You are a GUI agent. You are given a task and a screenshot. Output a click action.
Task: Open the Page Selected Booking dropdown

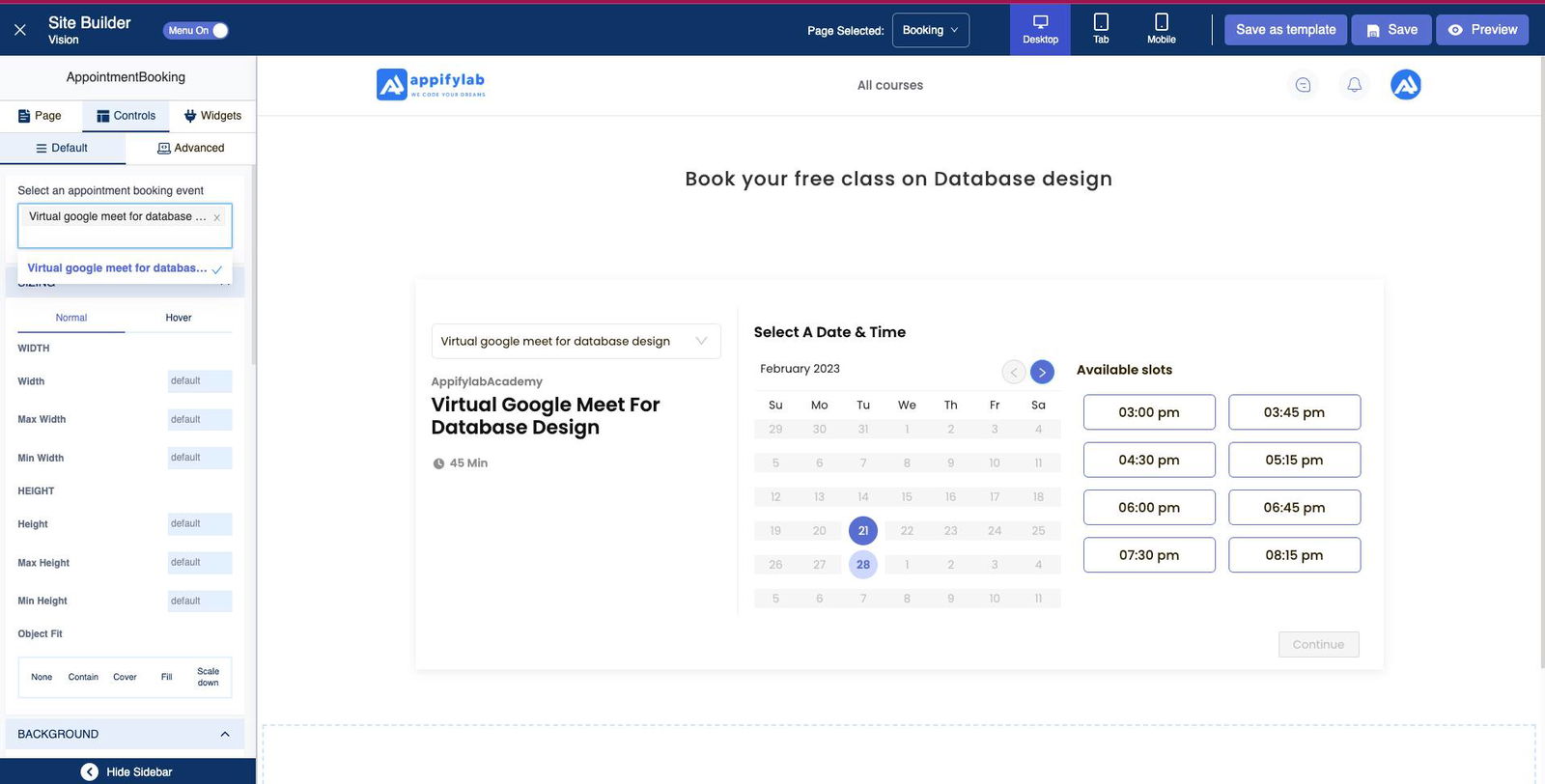pyautogui.click(x=930, y=30)
